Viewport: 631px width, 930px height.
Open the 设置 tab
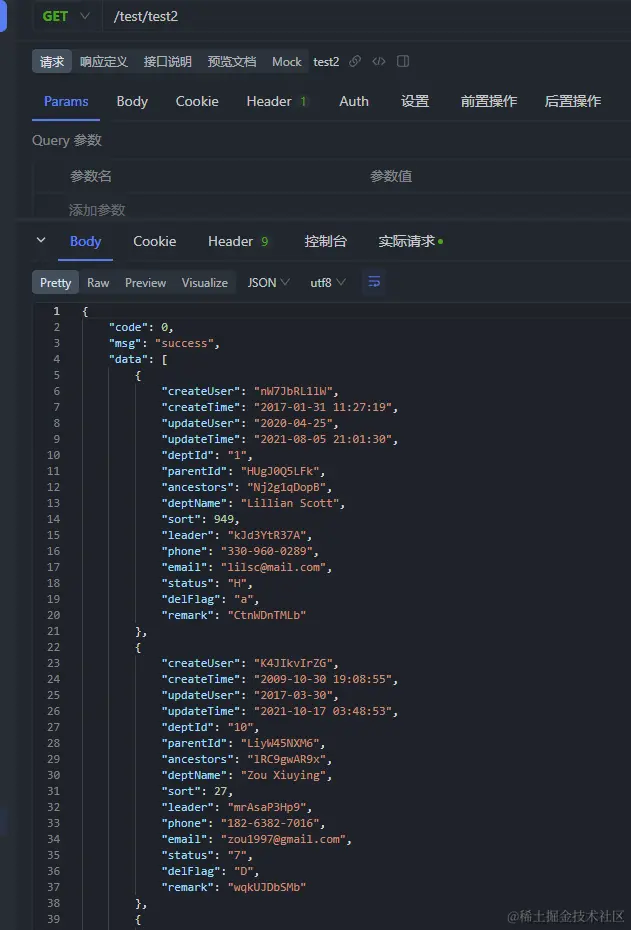click(415, 101)
